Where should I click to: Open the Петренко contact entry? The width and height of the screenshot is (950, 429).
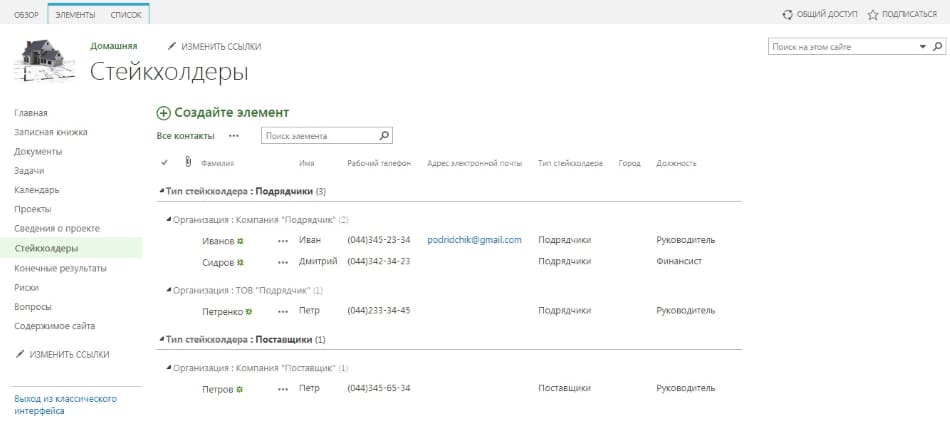pyautogui.click(x=222, y=311)
